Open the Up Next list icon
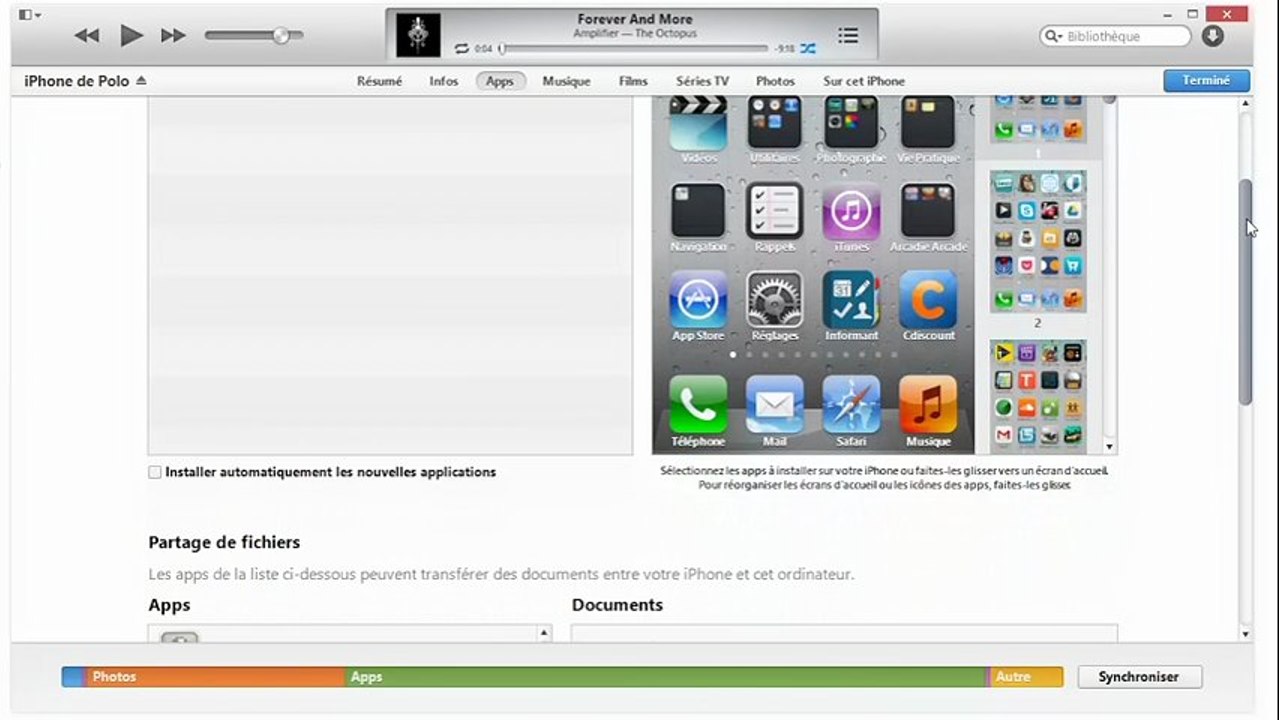 848,36
